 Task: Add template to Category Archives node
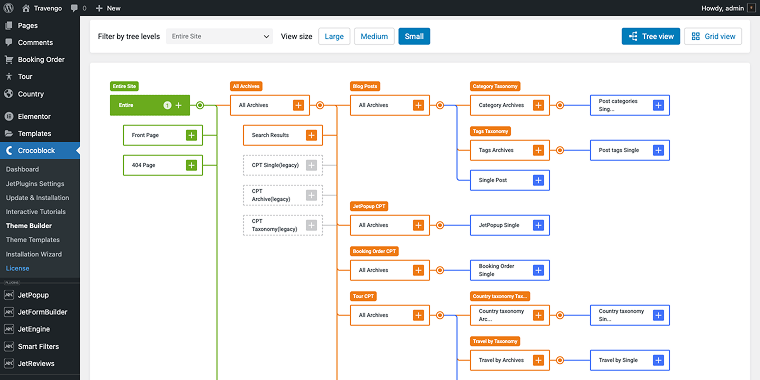(x=538, y=105)
